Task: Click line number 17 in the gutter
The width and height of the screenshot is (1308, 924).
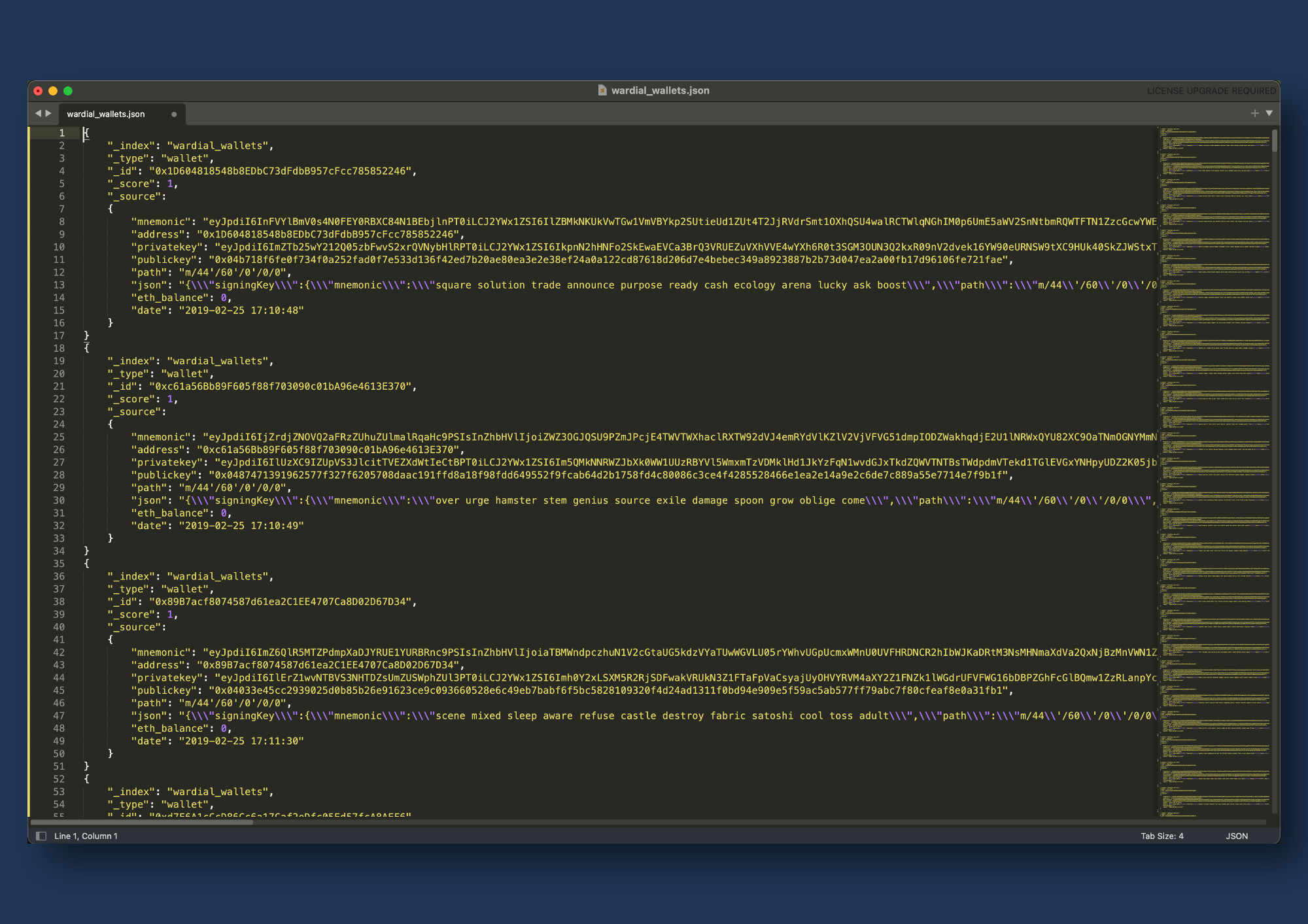Action: click(59, 335)
